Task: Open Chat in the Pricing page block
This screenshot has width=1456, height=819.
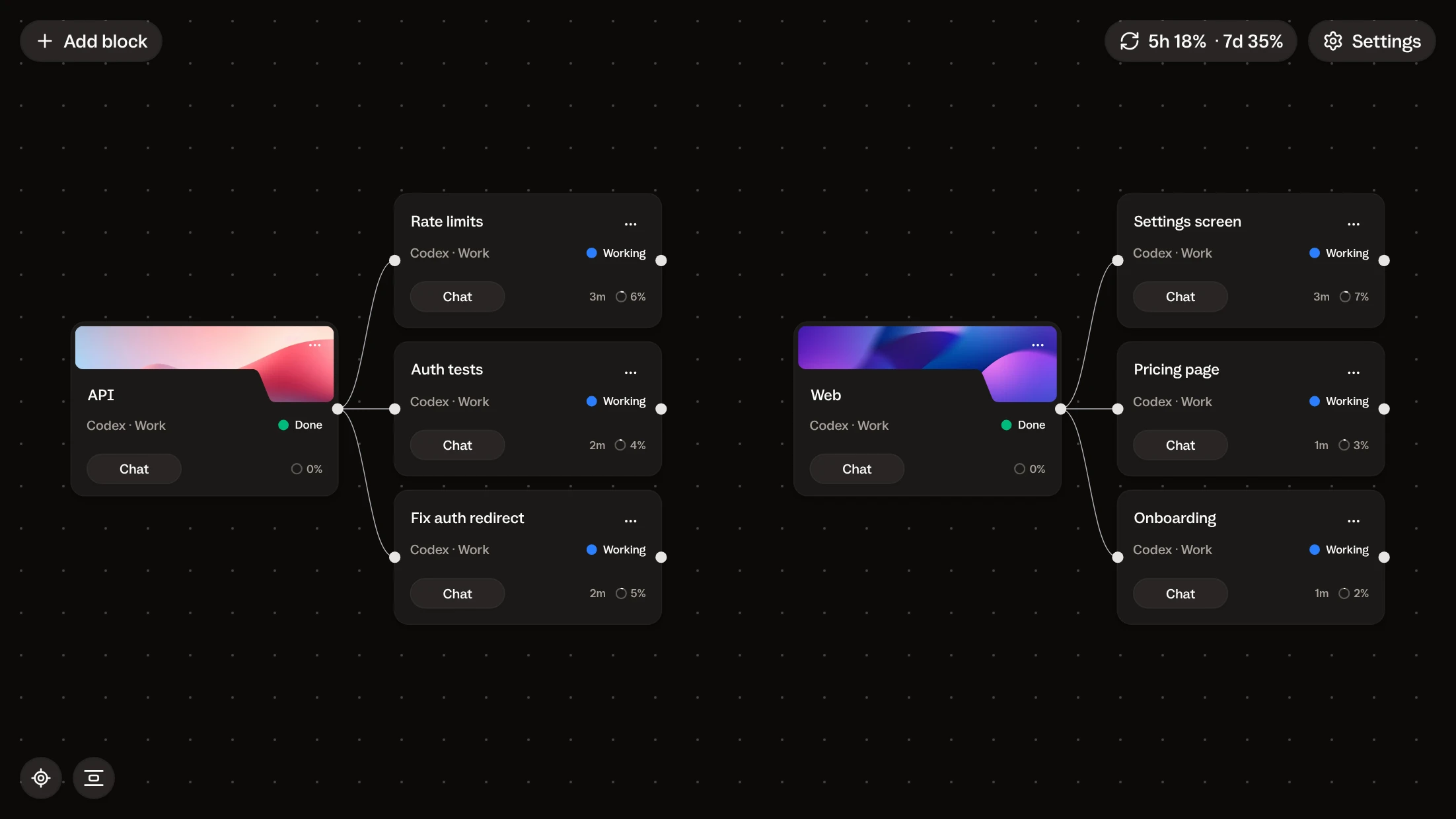Action: 1181,445
